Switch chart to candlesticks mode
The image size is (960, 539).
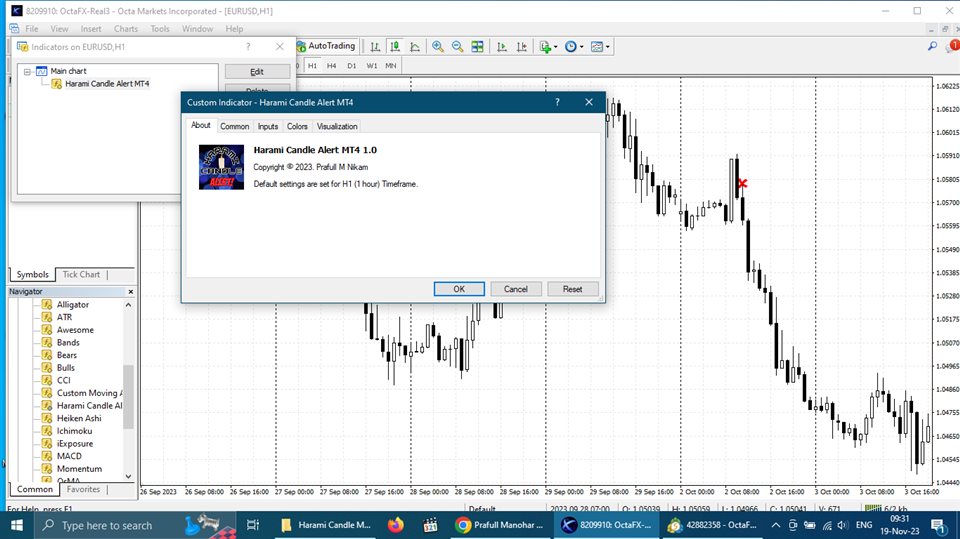396,47
